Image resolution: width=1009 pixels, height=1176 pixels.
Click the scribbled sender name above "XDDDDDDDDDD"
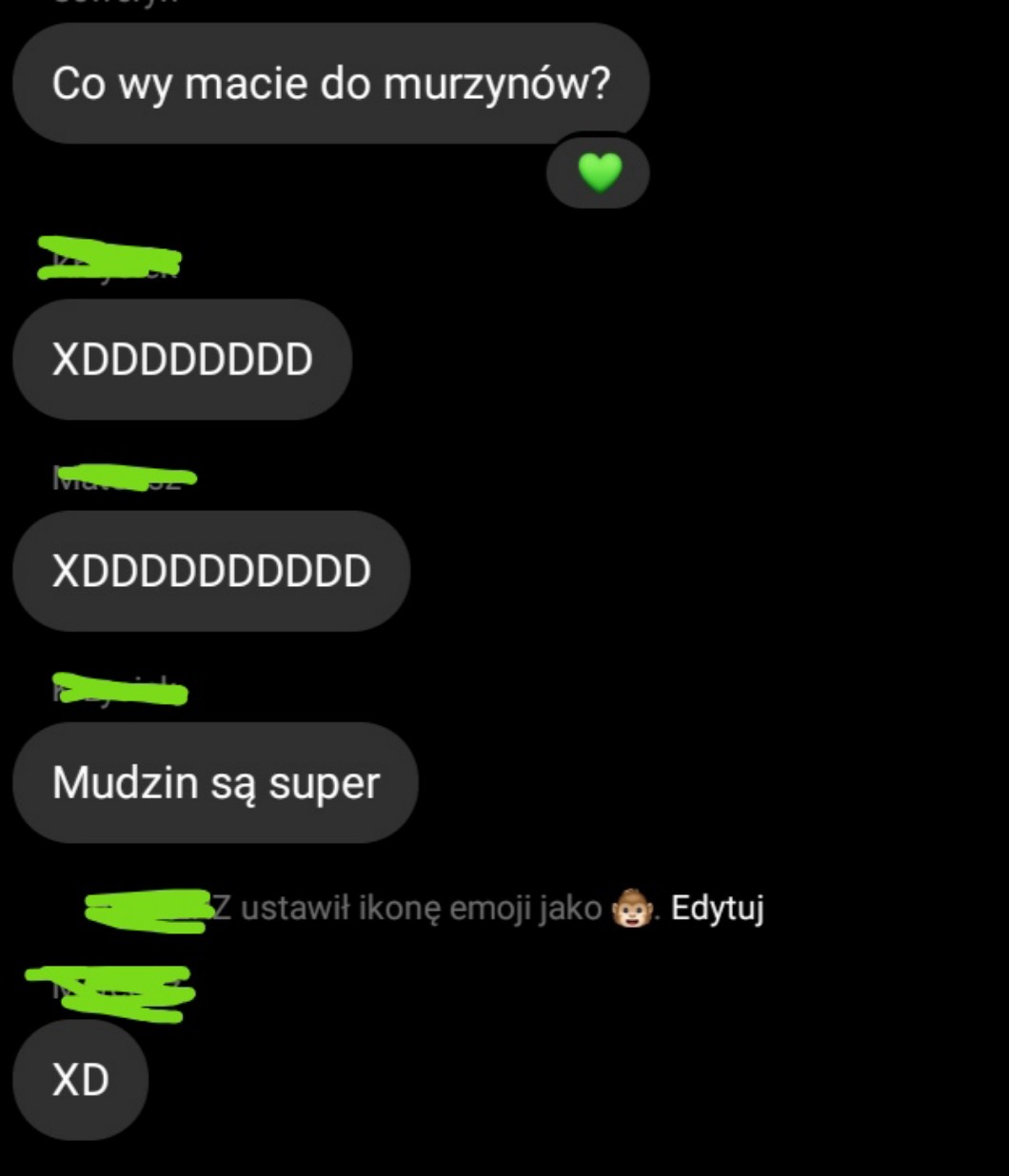coord(124,476)
